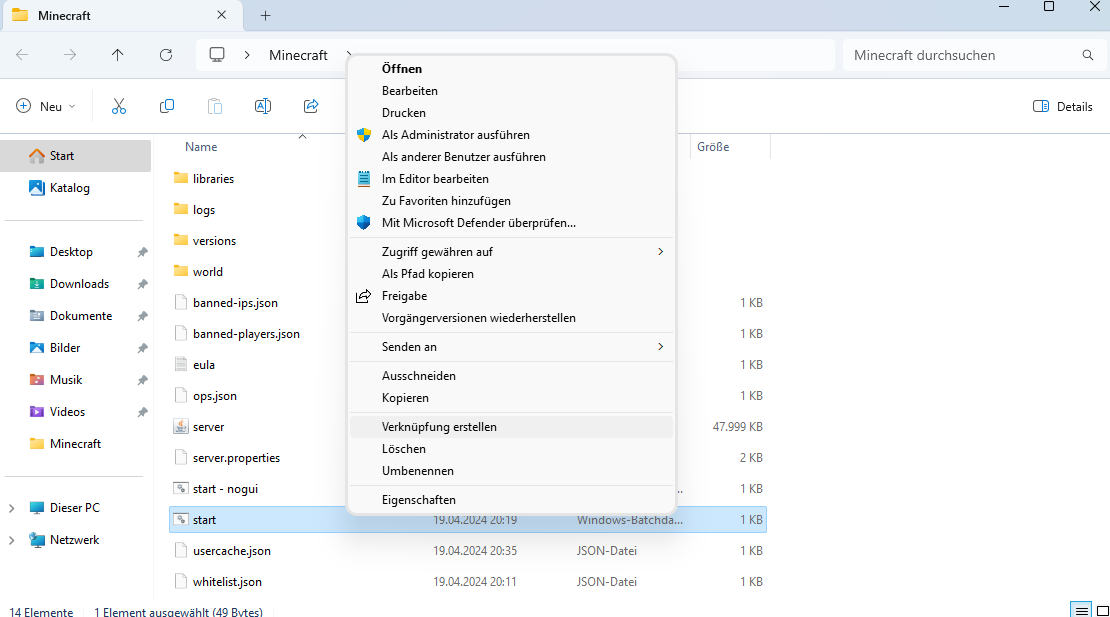The height and width of the screenshot is (617, 1110).
Task: Open the Details pane button
Action: [1063, 106]
